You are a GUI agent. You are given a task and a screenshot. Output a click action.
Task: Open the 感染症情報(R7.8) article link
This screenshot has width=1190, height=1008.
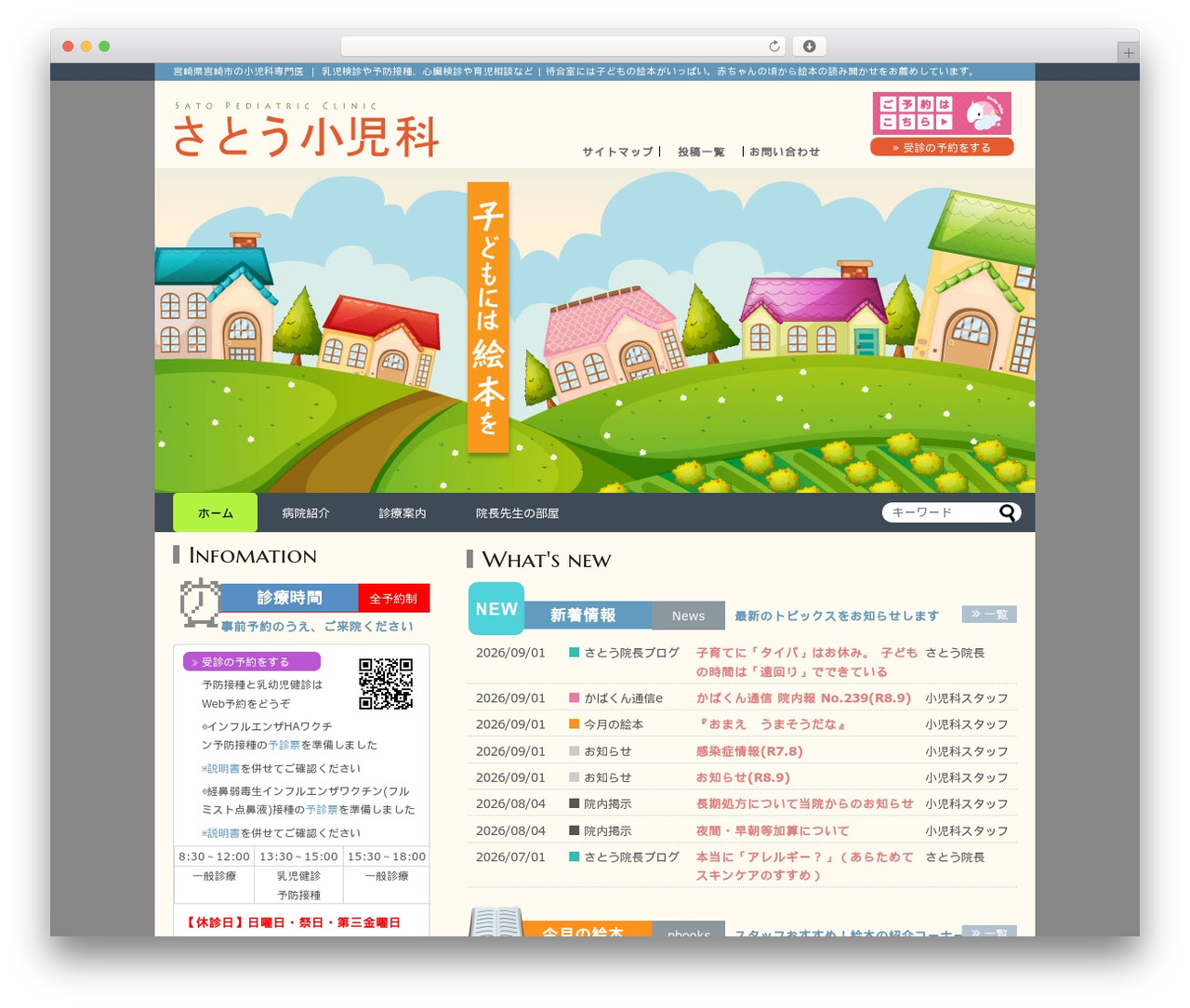point(749,750)
